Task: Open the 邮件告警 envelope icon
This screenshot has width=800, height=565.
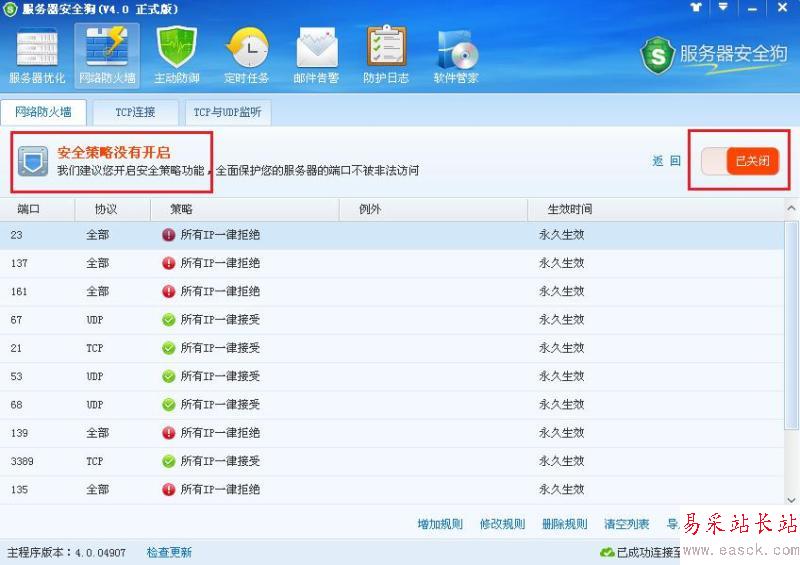Action: [316, 56]
